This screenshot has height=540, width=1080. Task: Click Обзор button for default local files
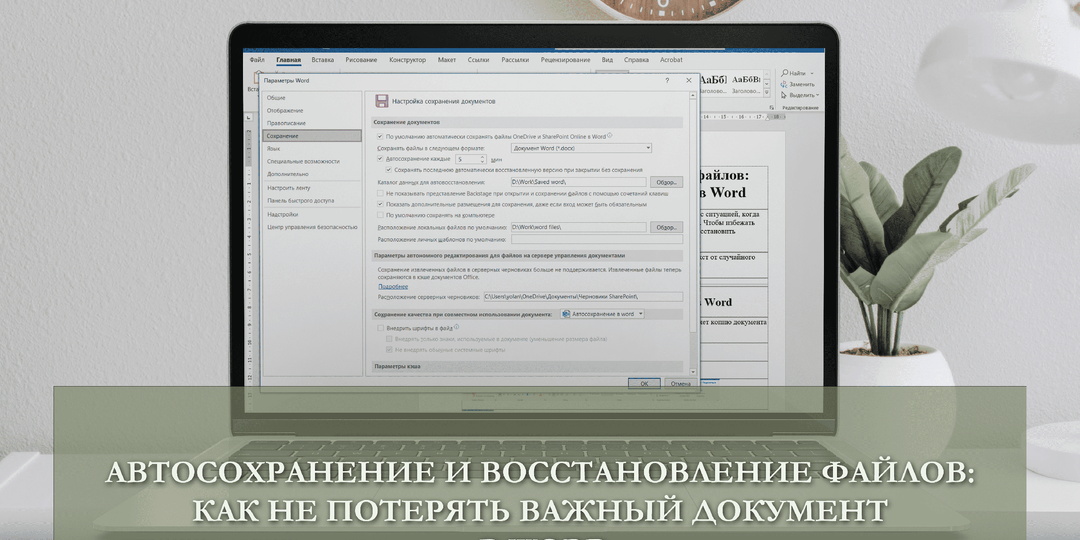(666, 227)
